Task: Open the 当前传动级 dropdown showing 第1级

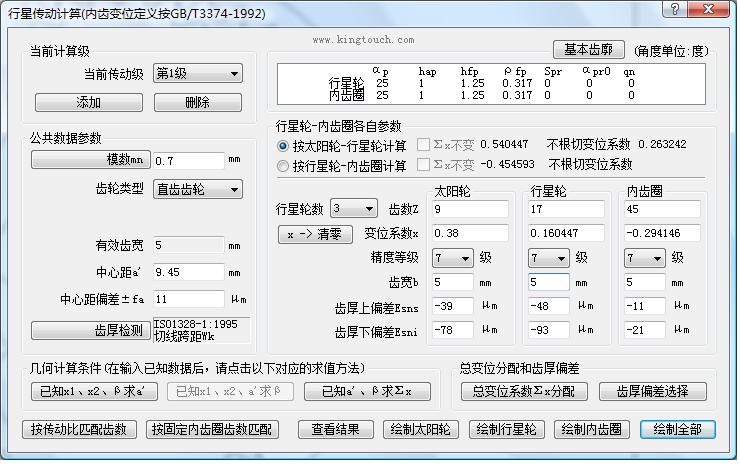Action: coord(198,74)
